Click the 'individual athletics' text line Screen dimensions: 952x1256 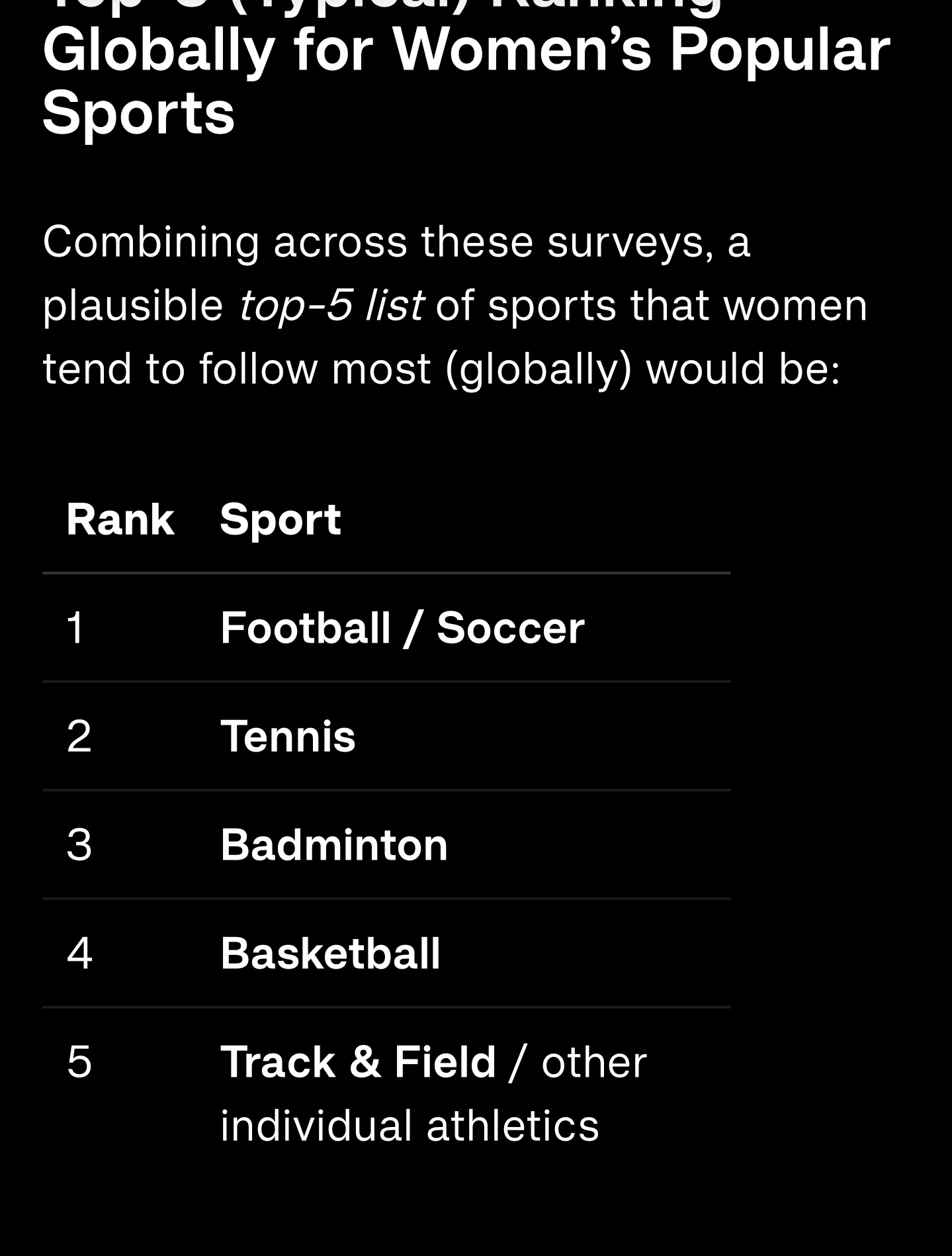point(410,1125)
